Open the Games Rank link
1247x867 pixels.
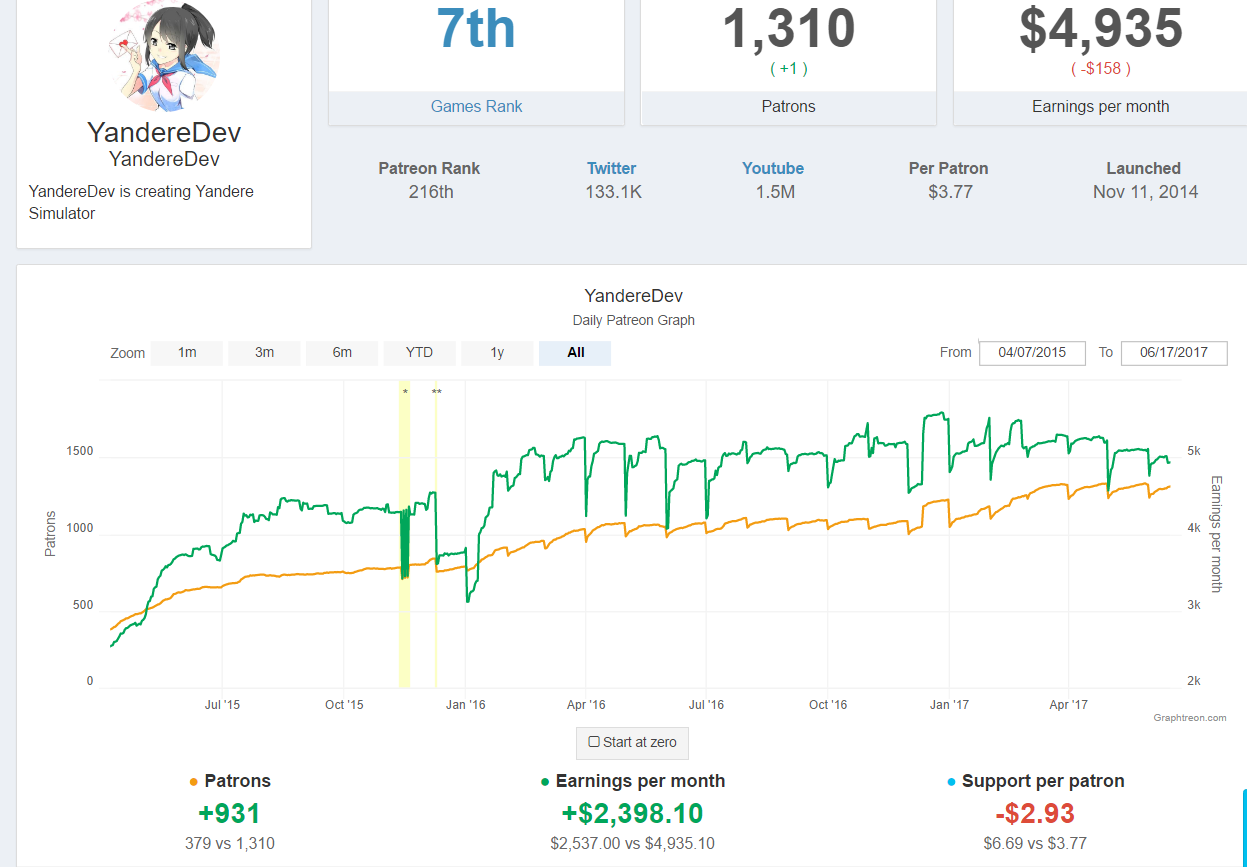[477, 106]
